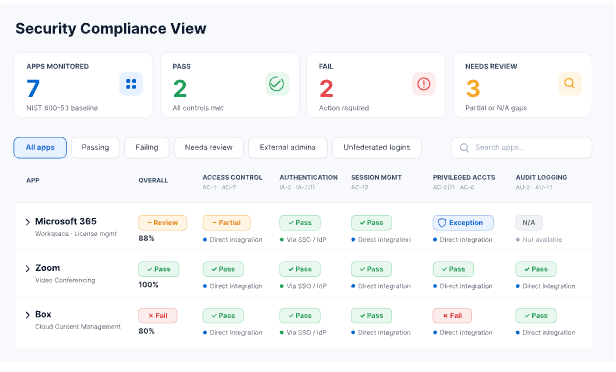Screen dimensions: 616x372
Task: Click Box privileged accounts Fail badge
Action: 452,316
